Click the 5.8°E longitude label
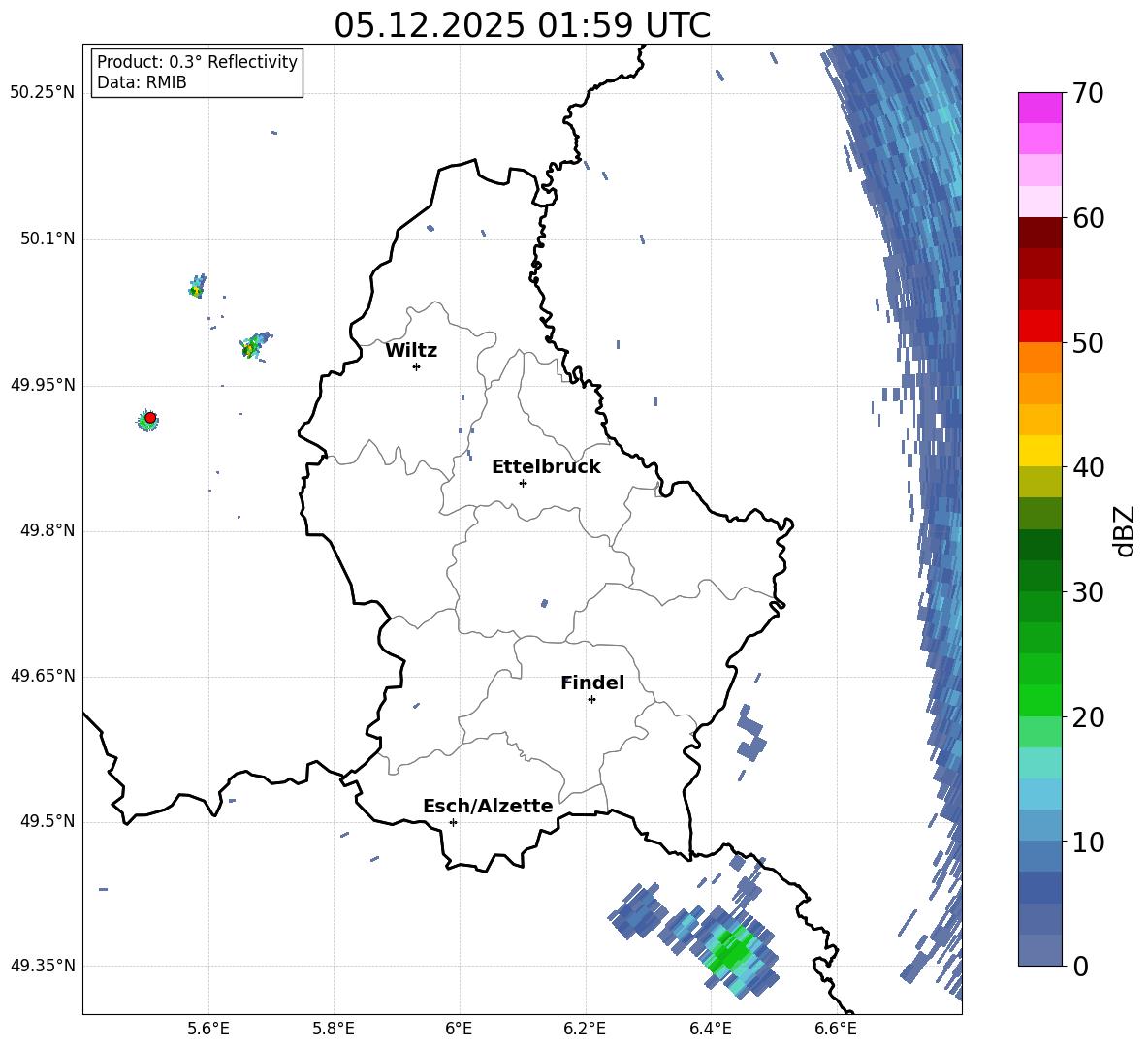The width and height of the screenshot is (1148, 1048). coord(334,1029)
